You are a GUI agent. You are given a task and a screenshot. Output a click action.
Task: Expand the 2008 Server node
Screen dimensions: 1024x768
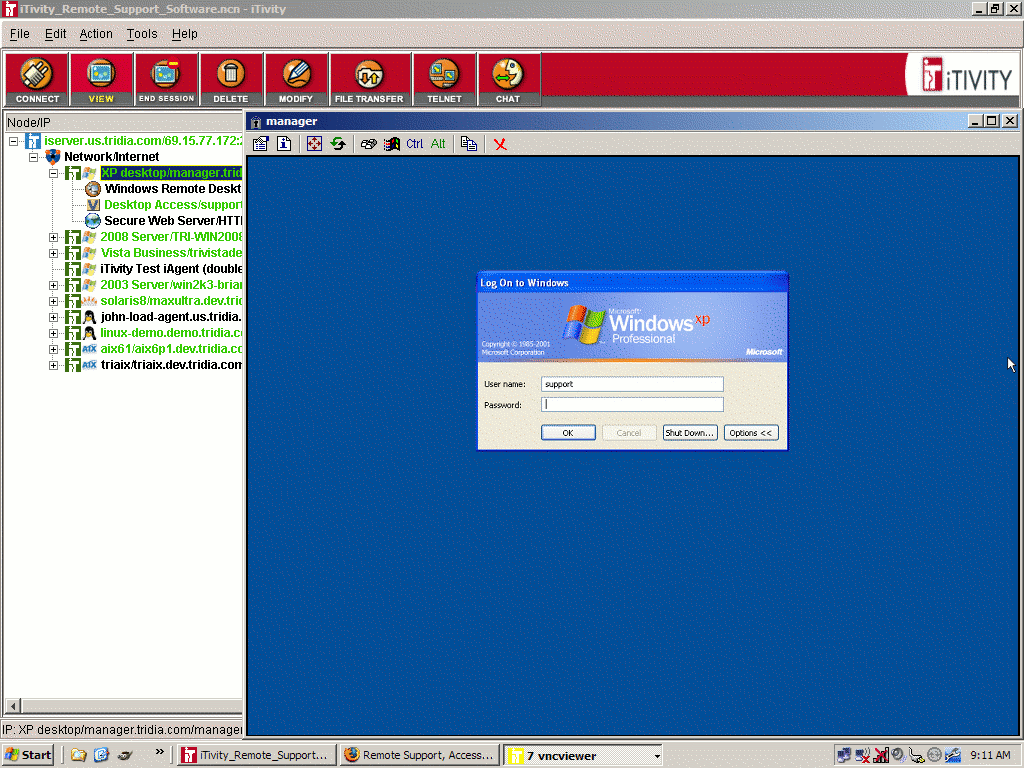click(x=54, y=237)
